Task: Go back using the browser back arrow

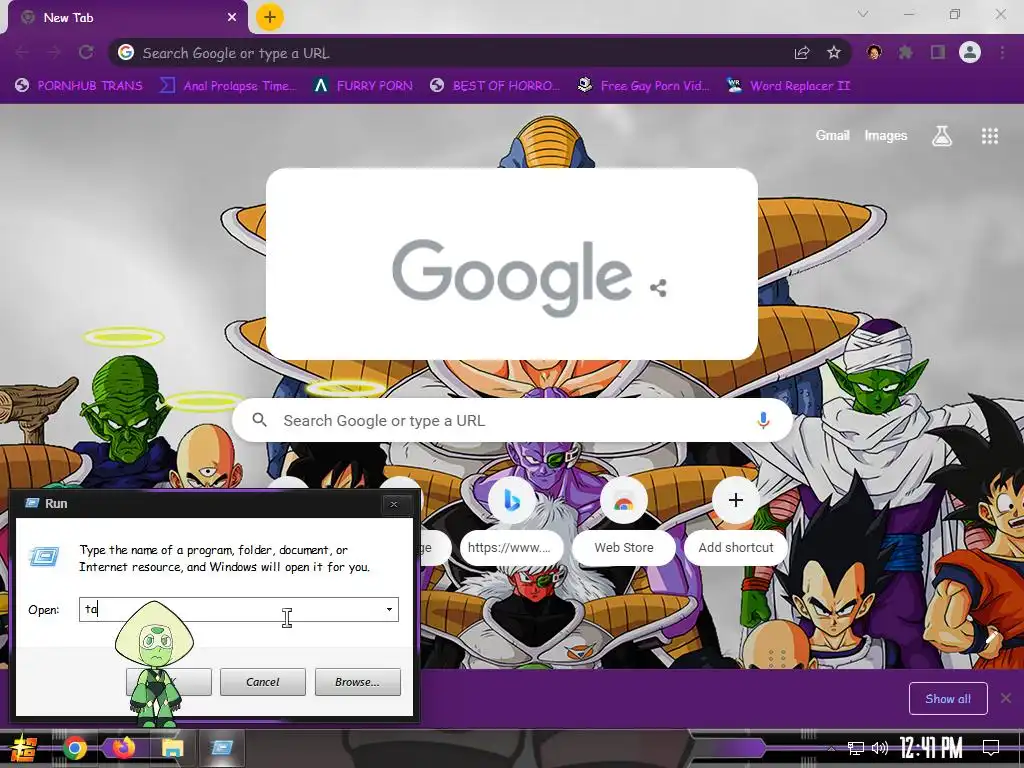Action: pos(22,52)
